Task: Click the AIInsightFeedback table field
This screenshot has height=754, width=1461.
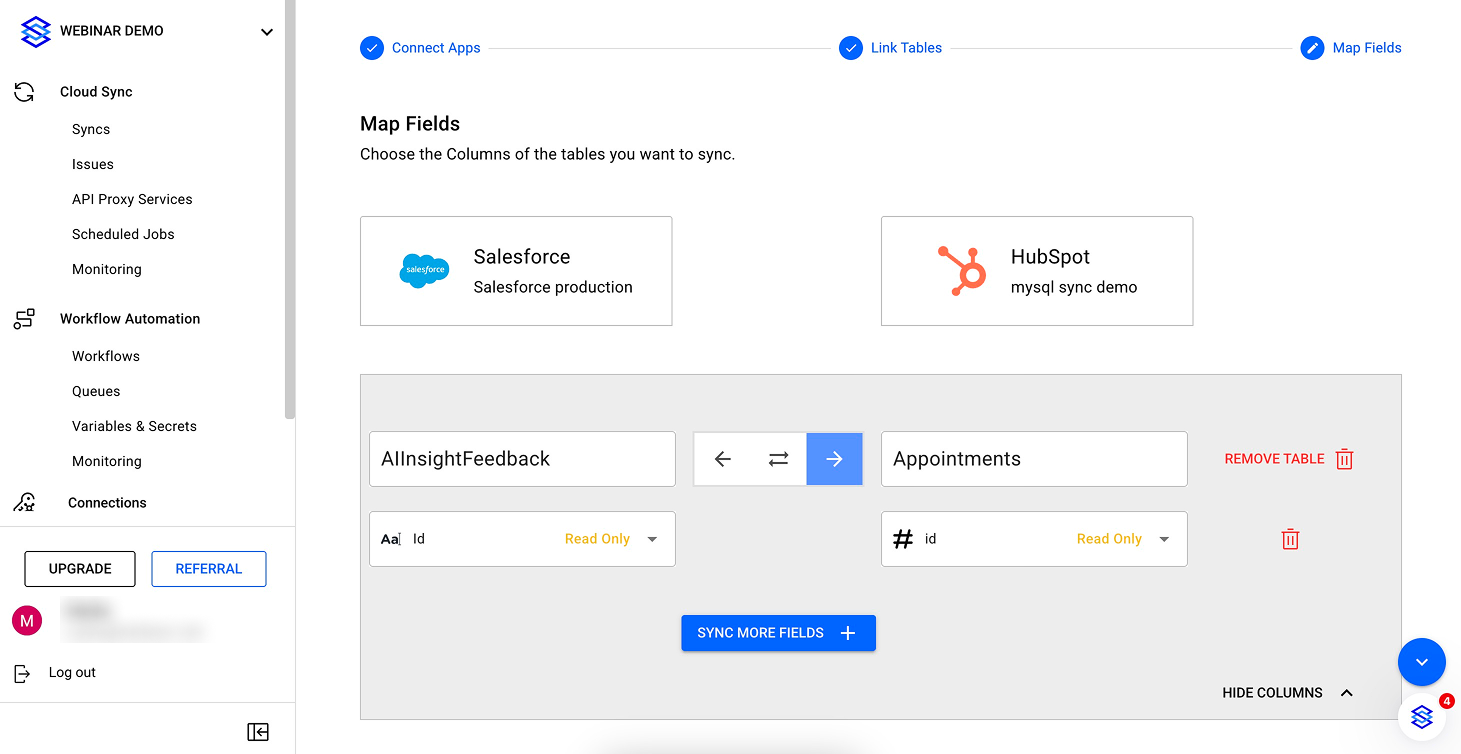Action: coord(522,459)
